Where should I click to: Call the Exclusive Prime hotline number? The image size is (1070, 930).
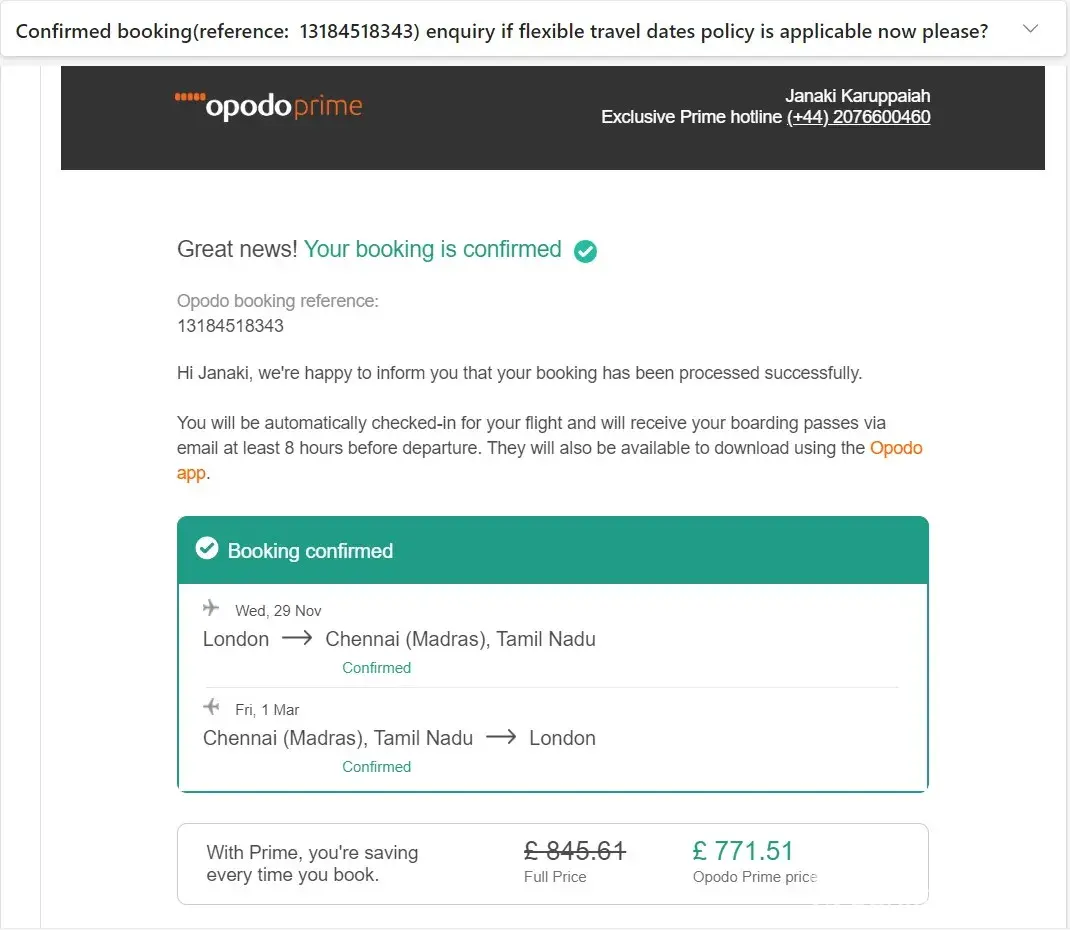click(858, 117)
